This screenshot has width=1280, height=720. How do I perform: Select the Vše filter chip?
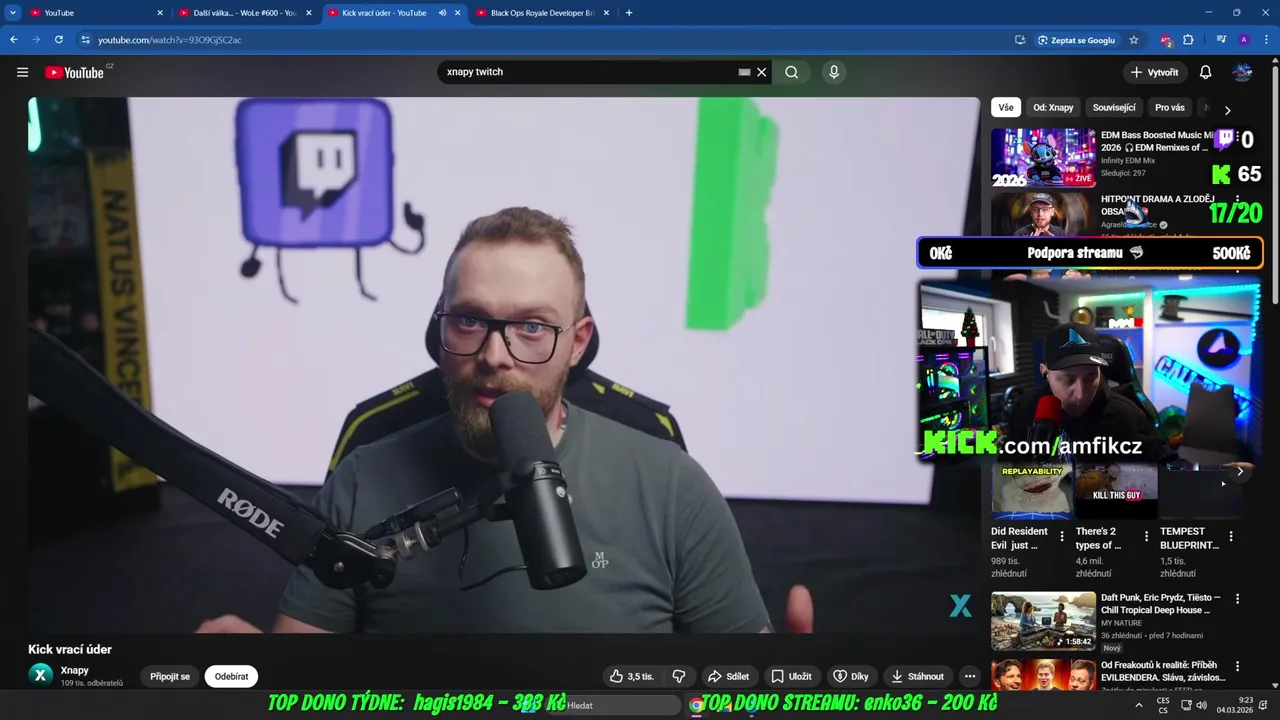tap(1005, 108)
